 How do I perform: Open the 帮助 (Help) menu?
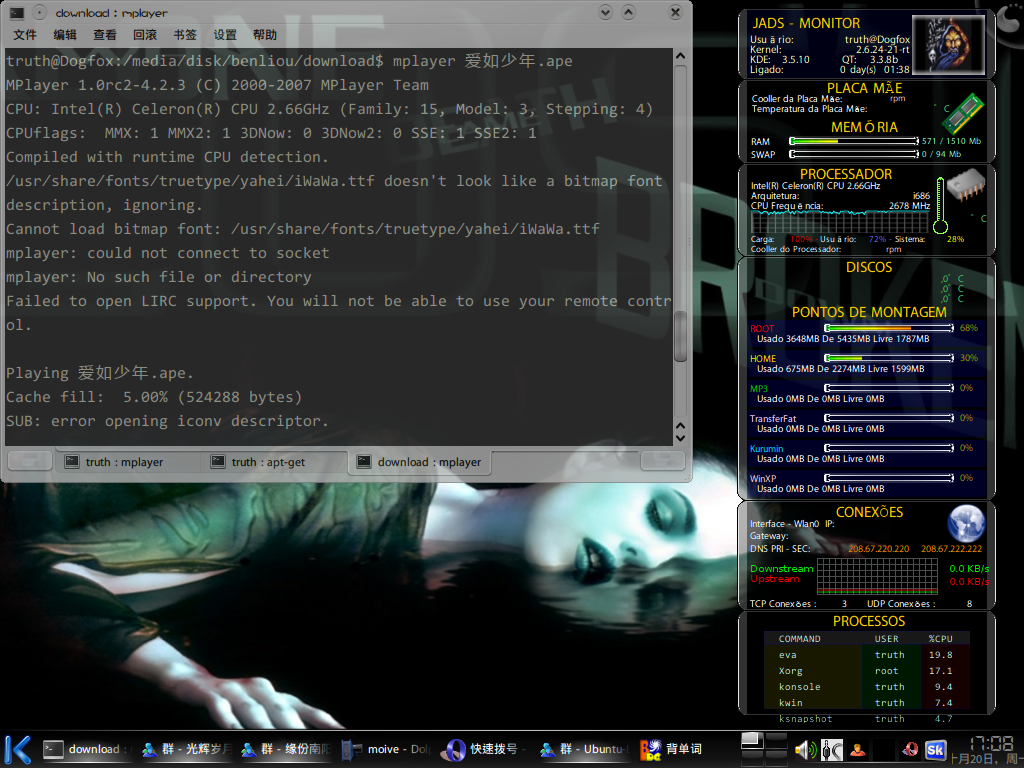click(x=264, y=35)
